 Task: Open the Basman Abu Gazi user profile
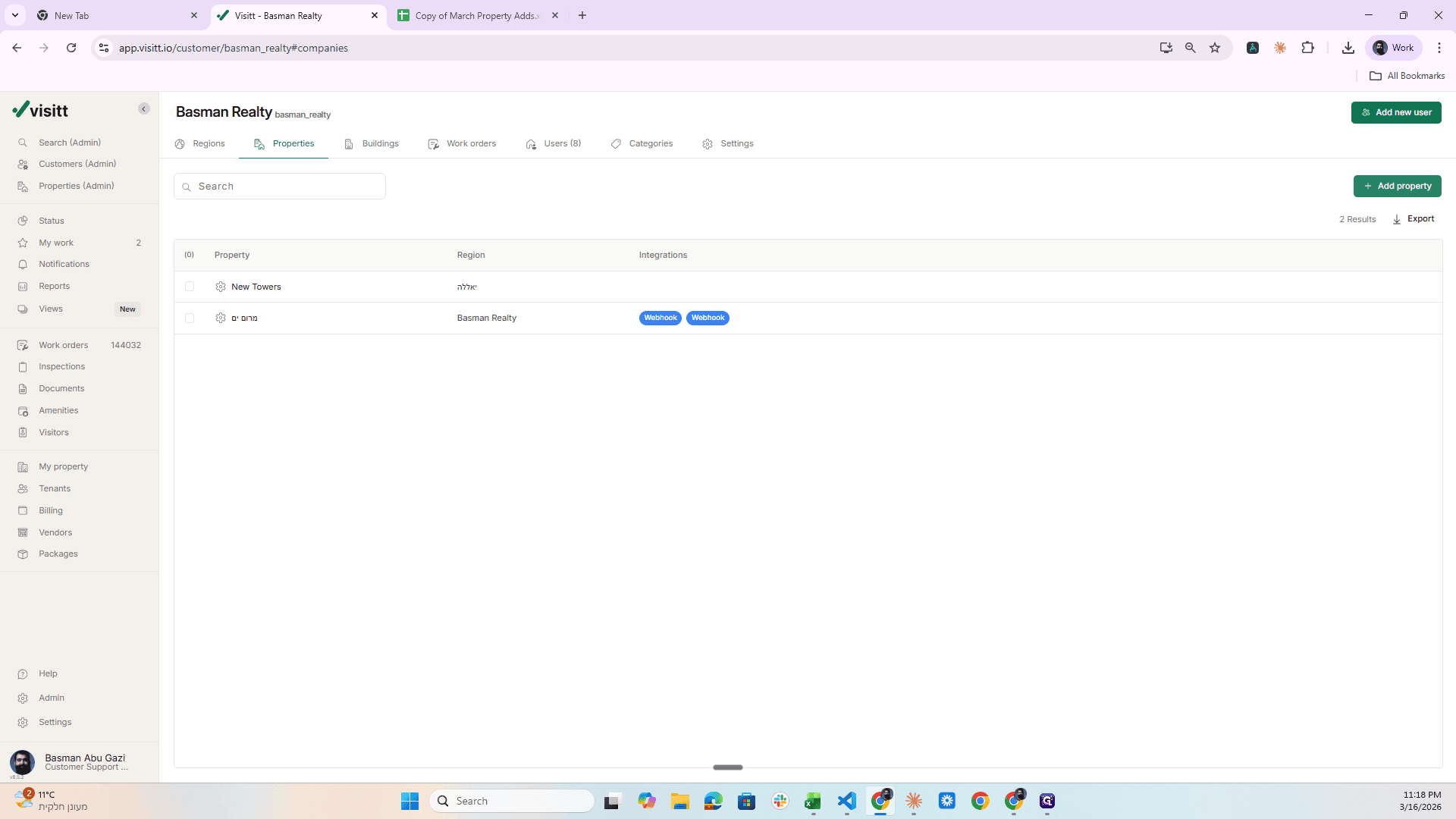68,762
